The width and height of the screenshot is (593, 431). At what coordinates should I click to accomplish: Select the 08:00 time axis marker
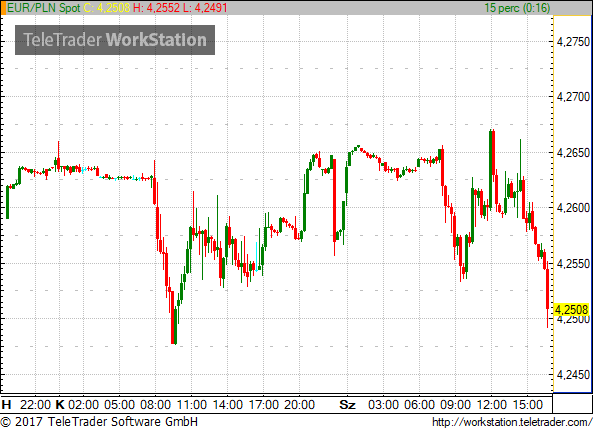(x=155, y=405)
